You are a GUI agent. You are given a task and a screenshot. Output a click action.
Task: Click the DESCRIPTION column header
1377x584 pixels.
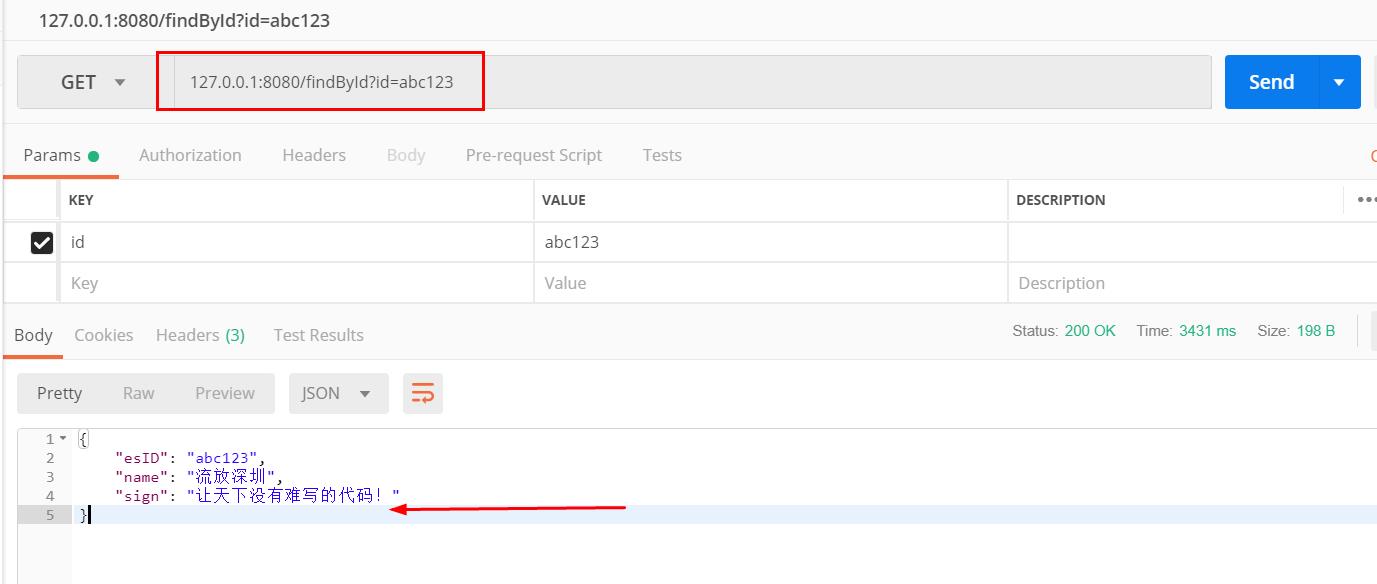tap(1061, 200)
